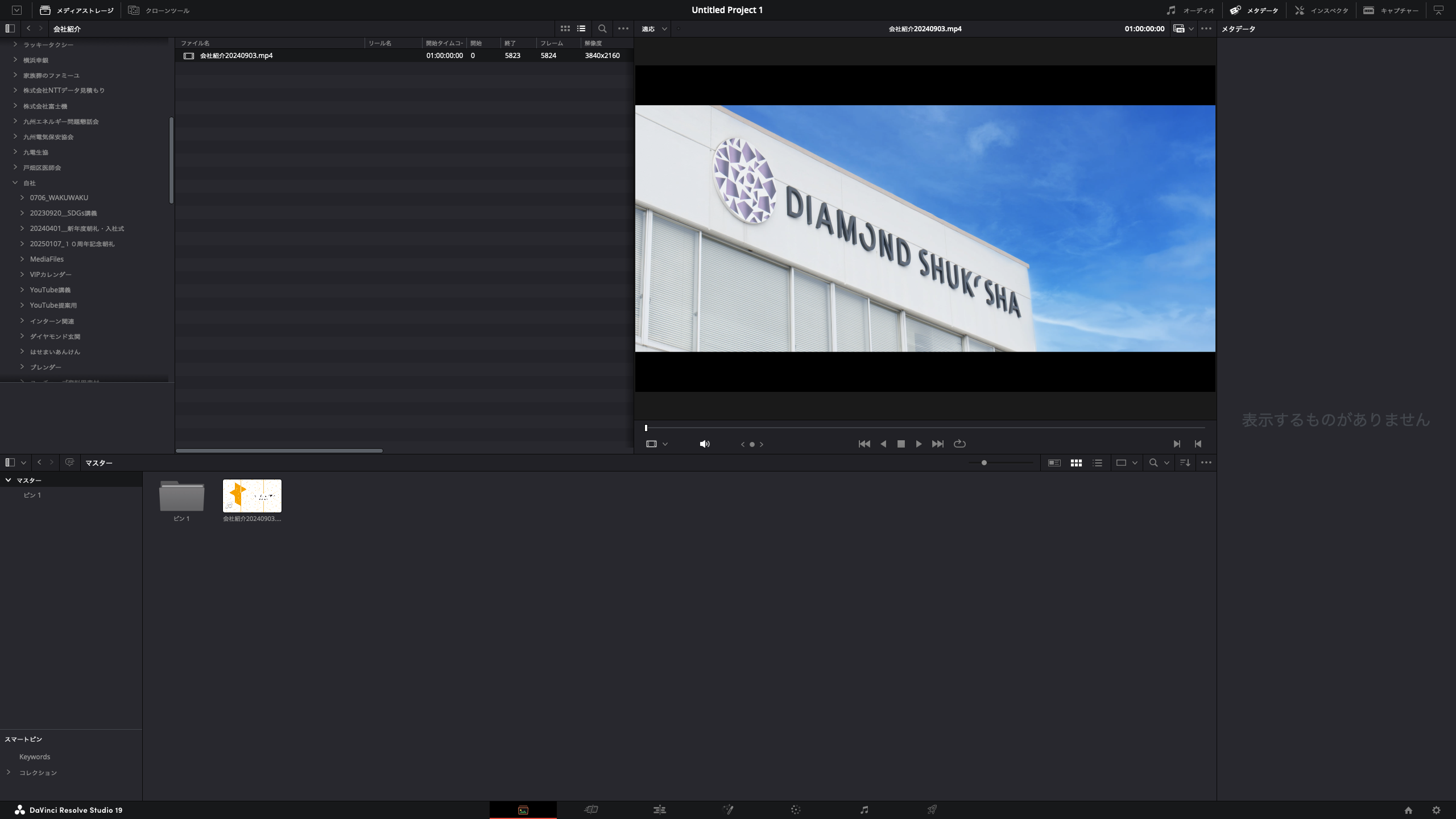This screenshot has width=1456, height=819.
Task: Expand 0706_WAKUWAKU folder
Action: click(22, 197)
